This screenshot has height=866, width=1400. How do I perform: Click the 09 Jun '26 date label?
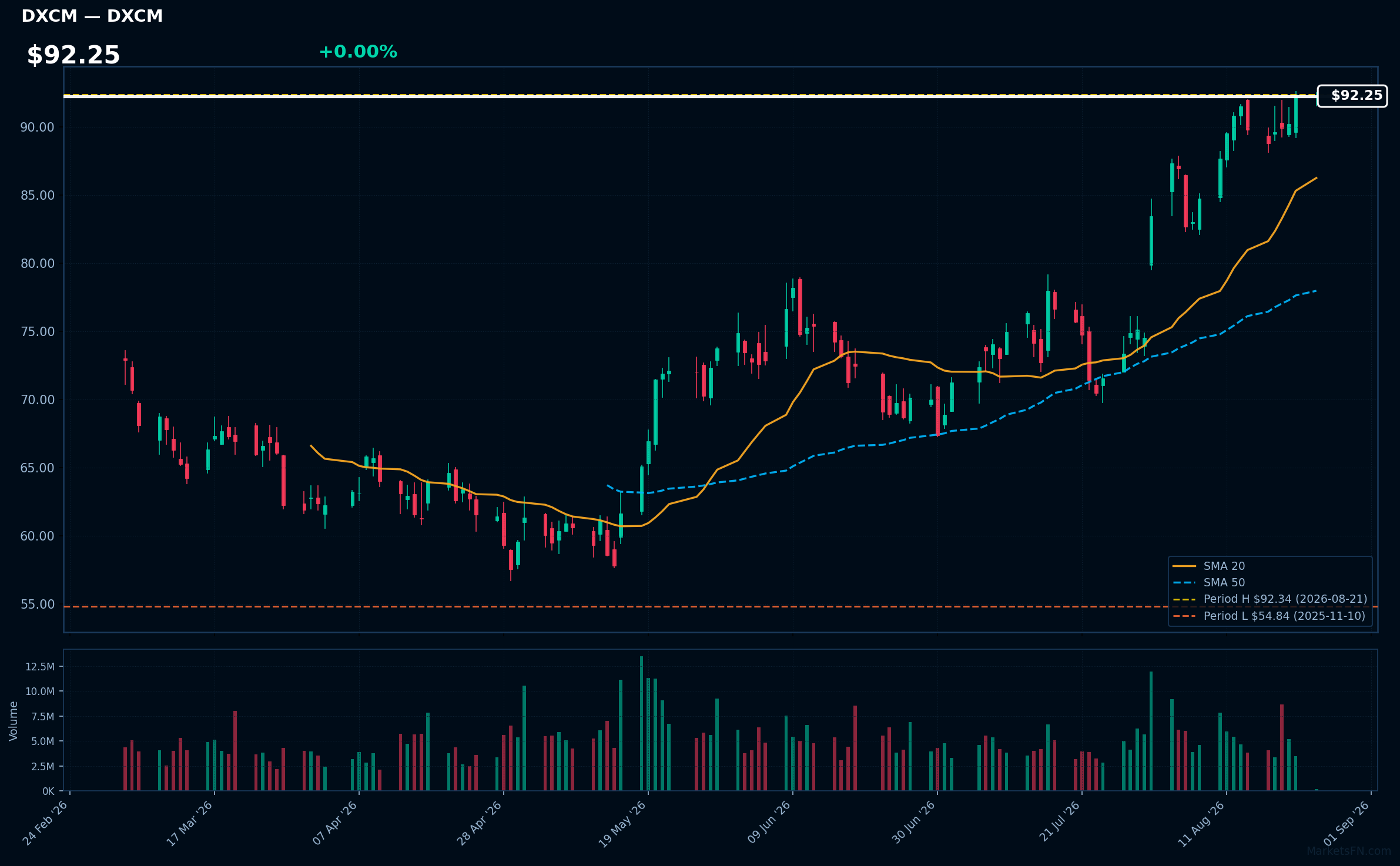pos(769,823)
